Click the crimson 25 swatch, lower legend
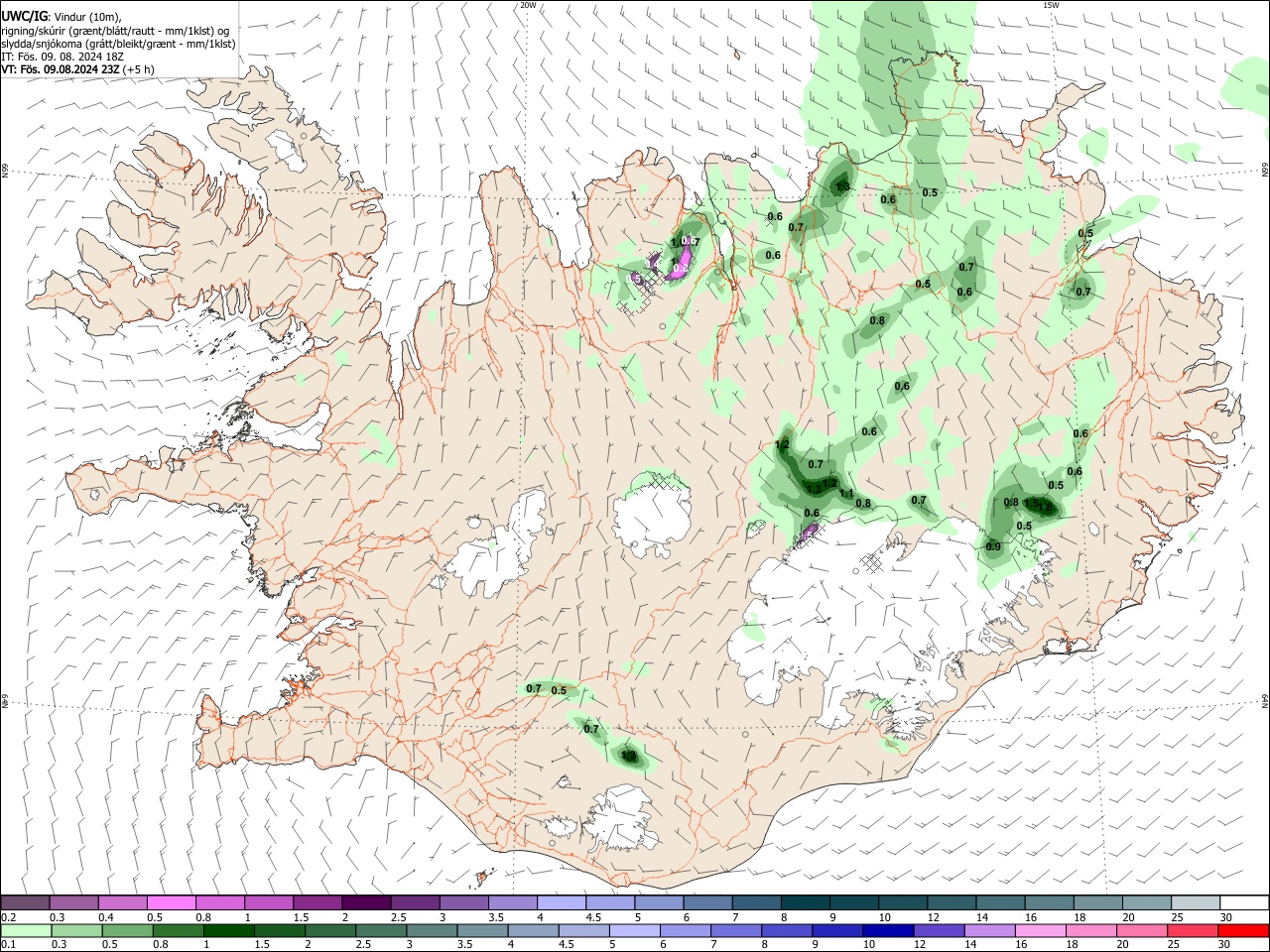The width and height of the screenshot is (1270, 952). tap(1193, 930)
